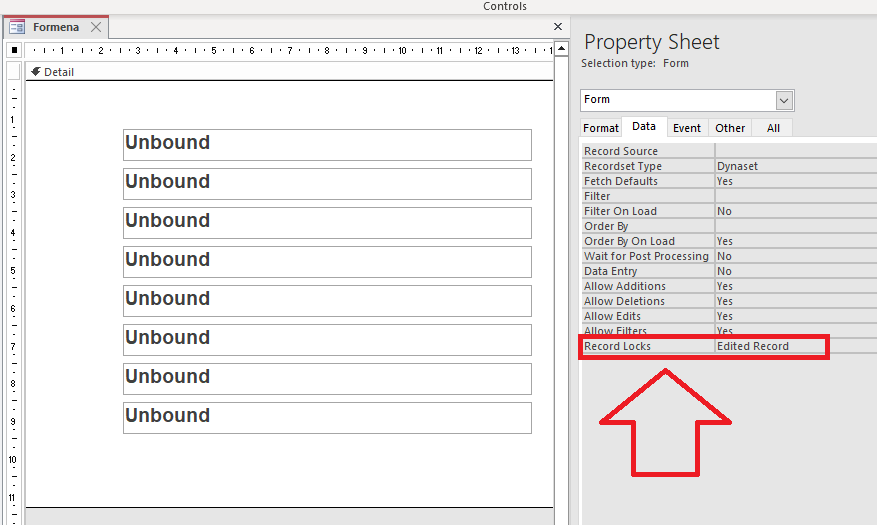Screen dimensions: 877x525
Task: Click the Record Locks Edited Record value
Action: click(770, 346)
